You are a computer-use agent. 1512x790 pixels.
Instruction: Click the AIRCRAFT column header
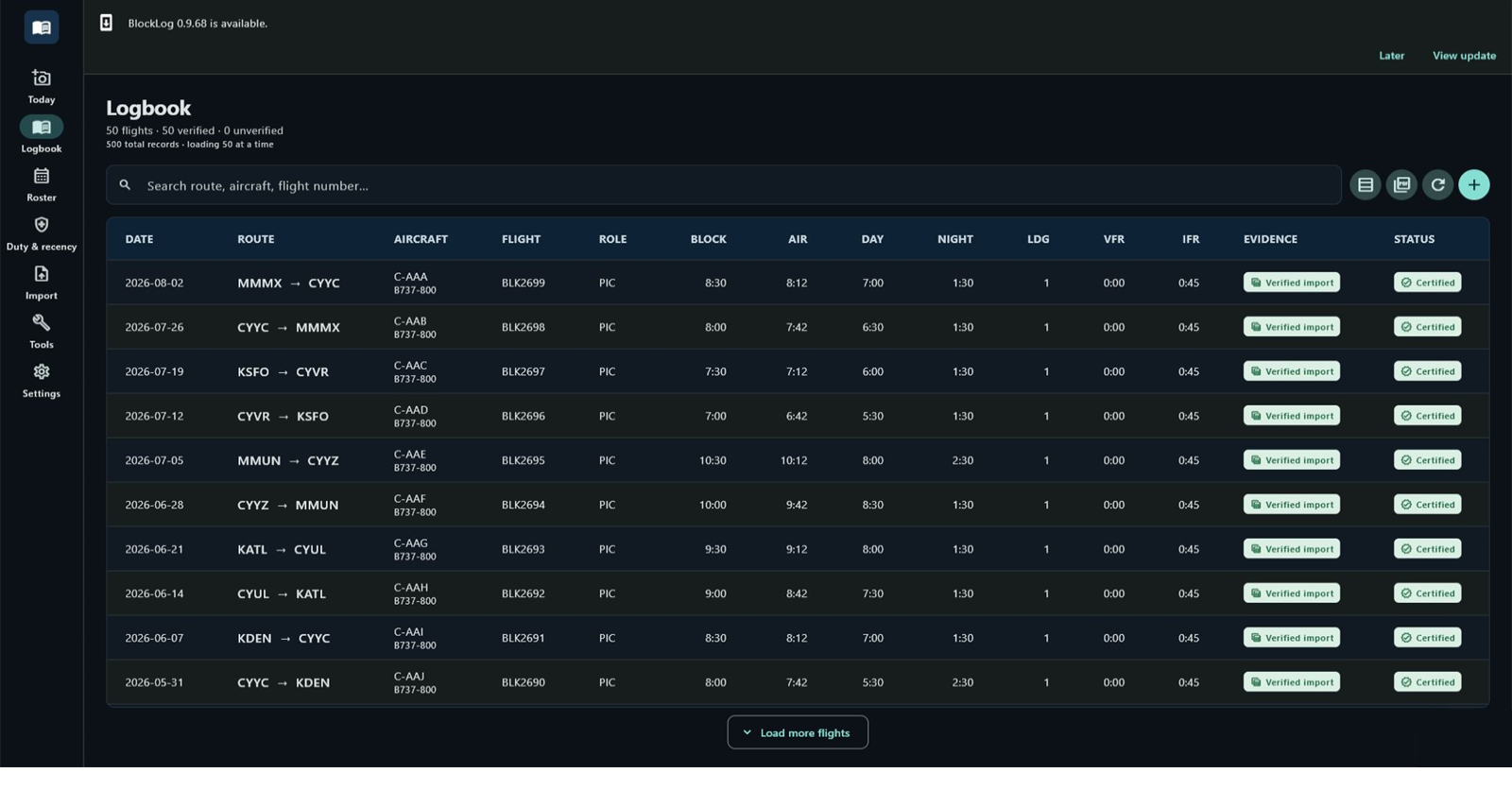(421, 239)
